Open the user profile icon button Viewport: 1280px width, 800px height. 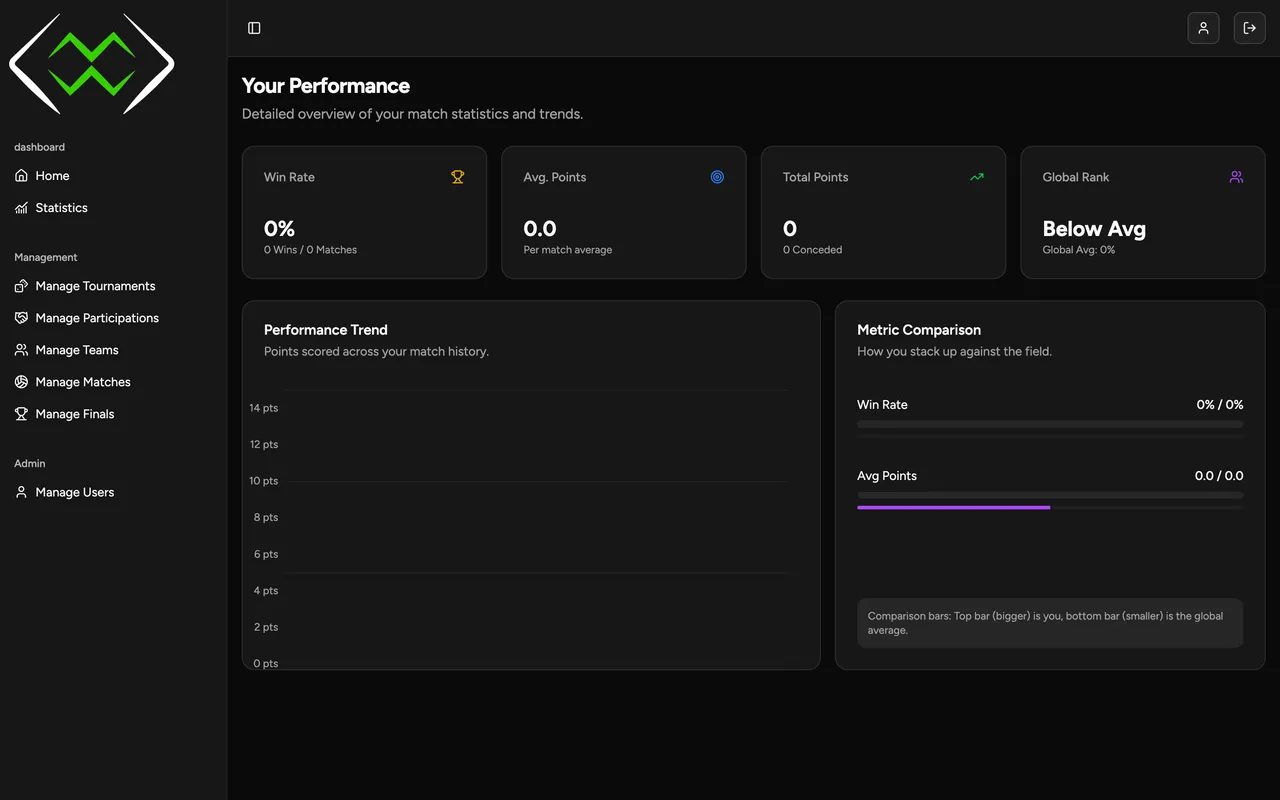point(1203,28)
